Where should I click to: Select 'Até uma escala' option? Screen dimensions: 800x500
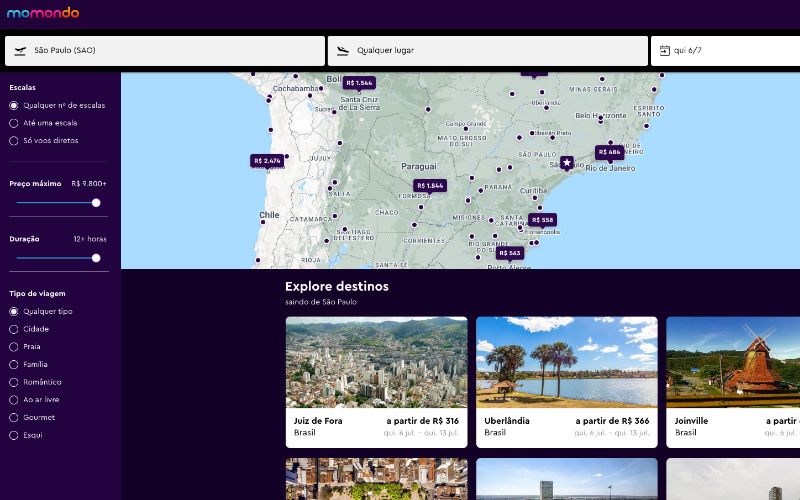(43, 123)
